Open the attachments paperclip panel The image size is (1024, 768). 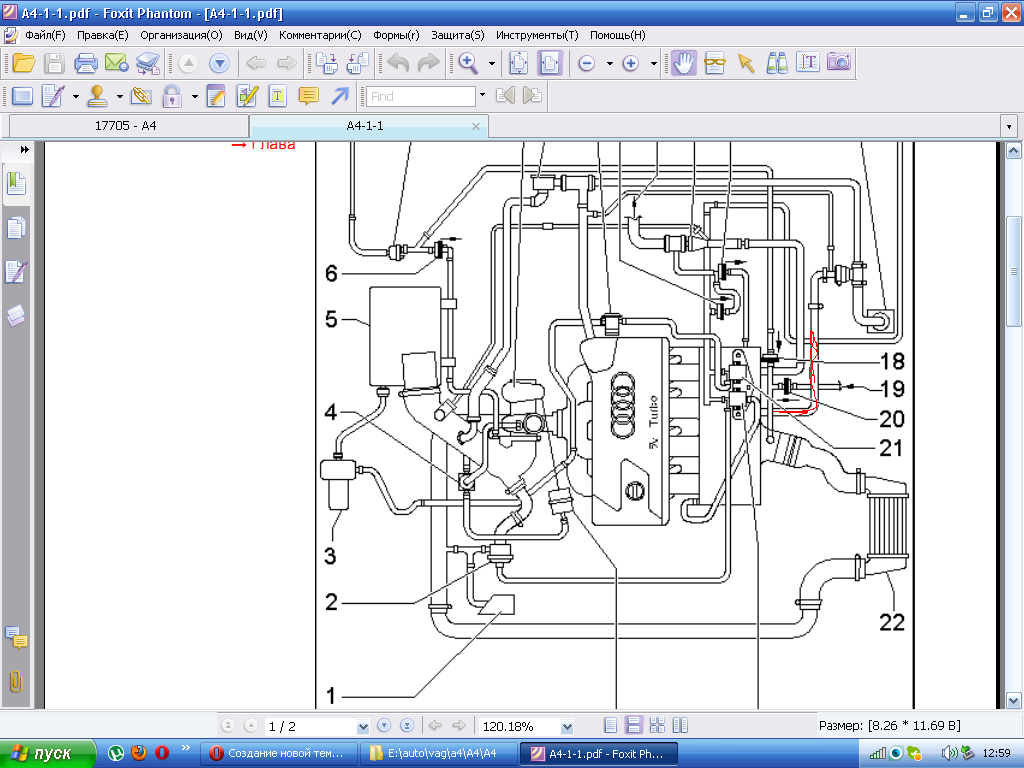[x=16, y=682]
